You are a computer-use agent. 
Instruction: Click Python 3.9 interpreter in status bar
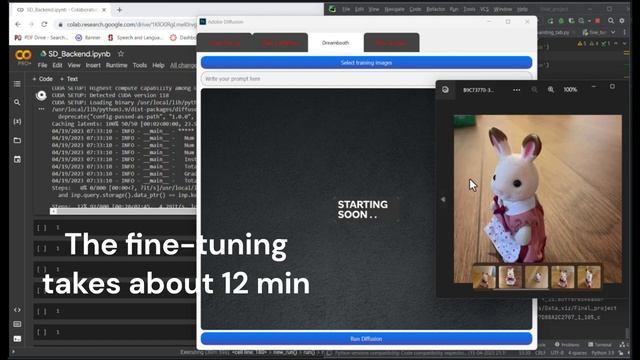(x=602, y=353)
